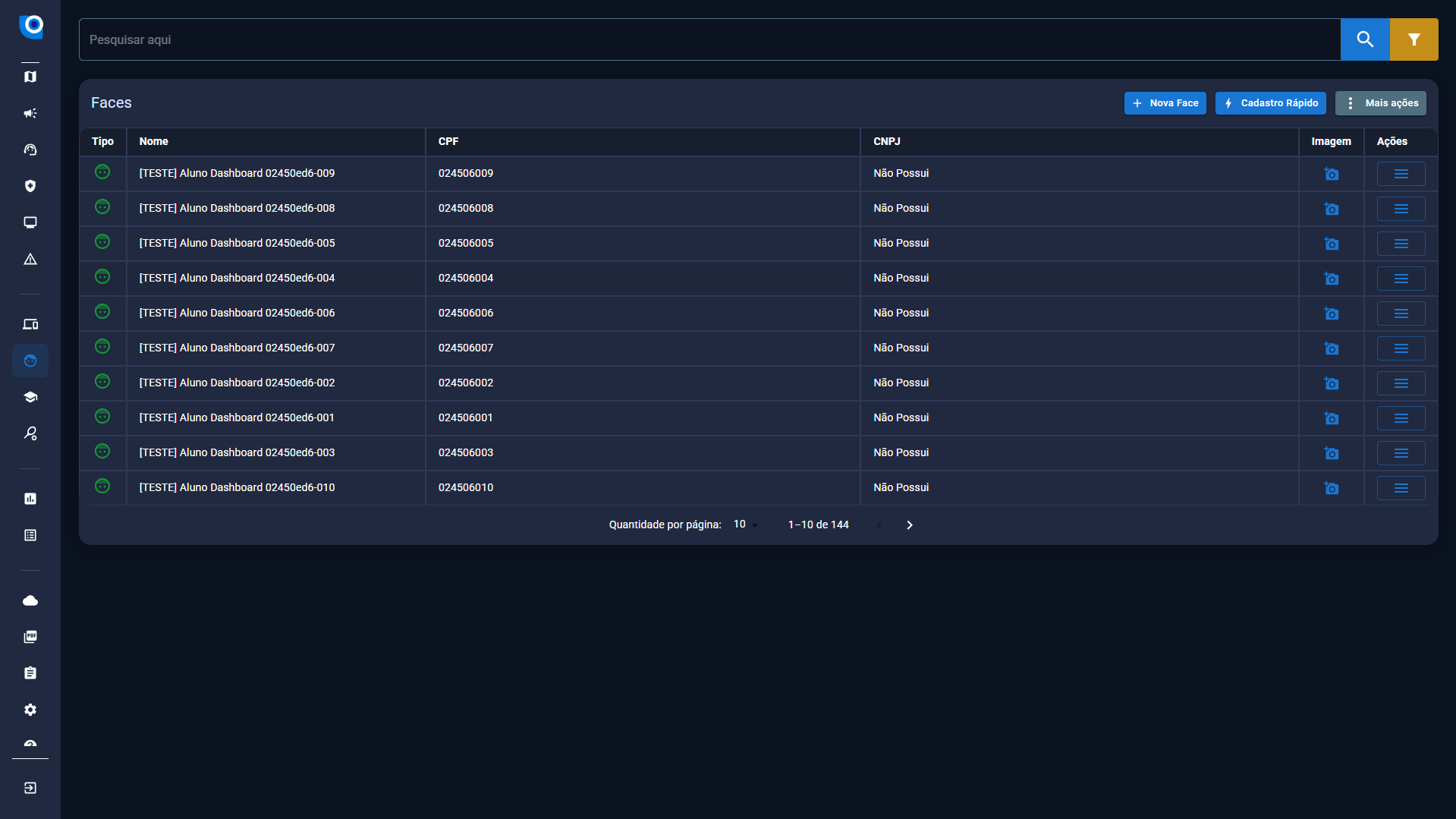The height and width of the screenshot is (819, 1456).
Task: Click the Cadastro Rápido button
Action: click(1270, 103)
